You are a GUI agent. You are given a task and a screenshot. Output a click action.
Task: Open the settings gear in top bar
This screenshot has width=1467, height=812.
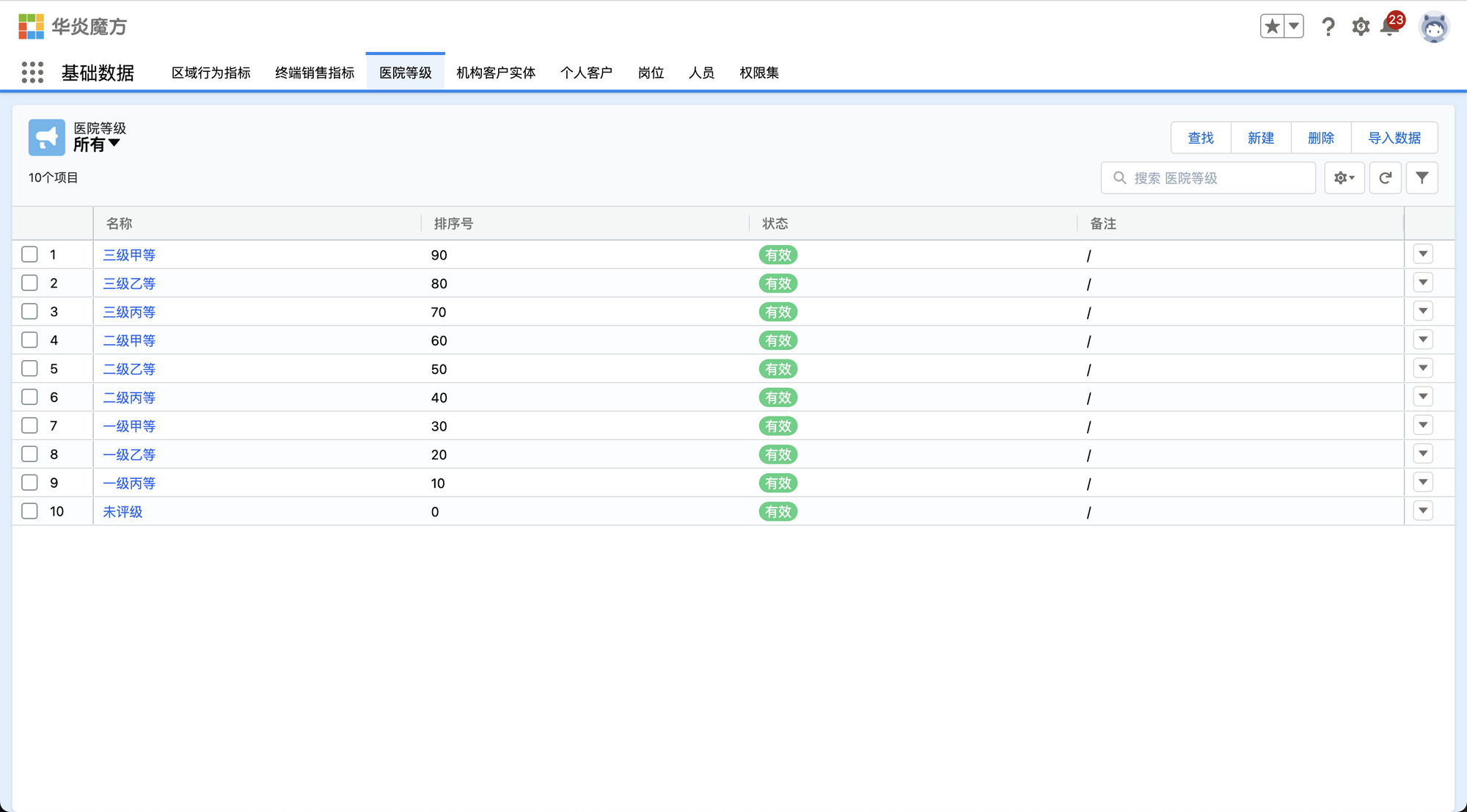tap(1361, 26)
